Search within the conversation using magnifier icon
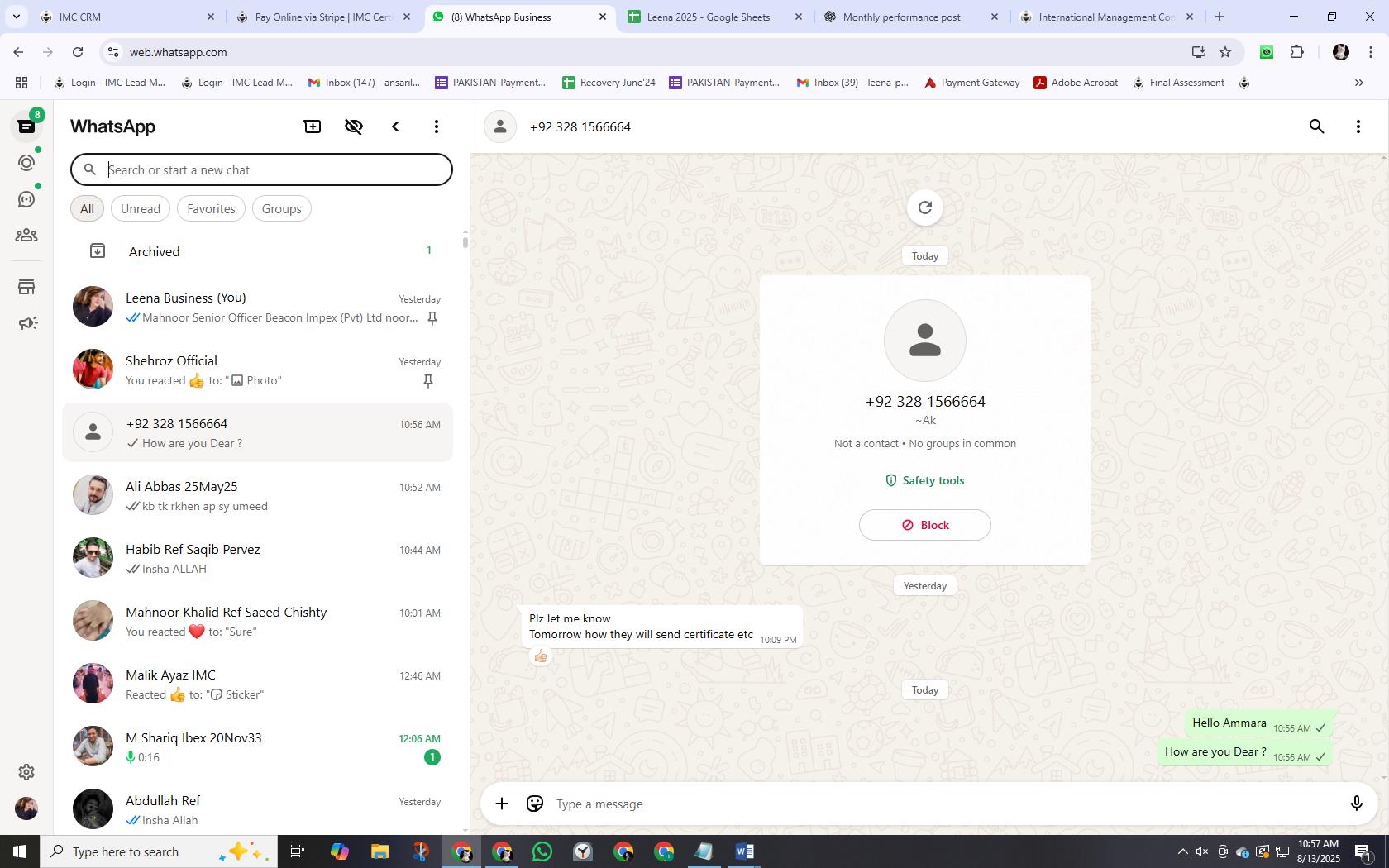Image resolution: width=1389 pixels, height=868 pixels. pos(1317,126)
